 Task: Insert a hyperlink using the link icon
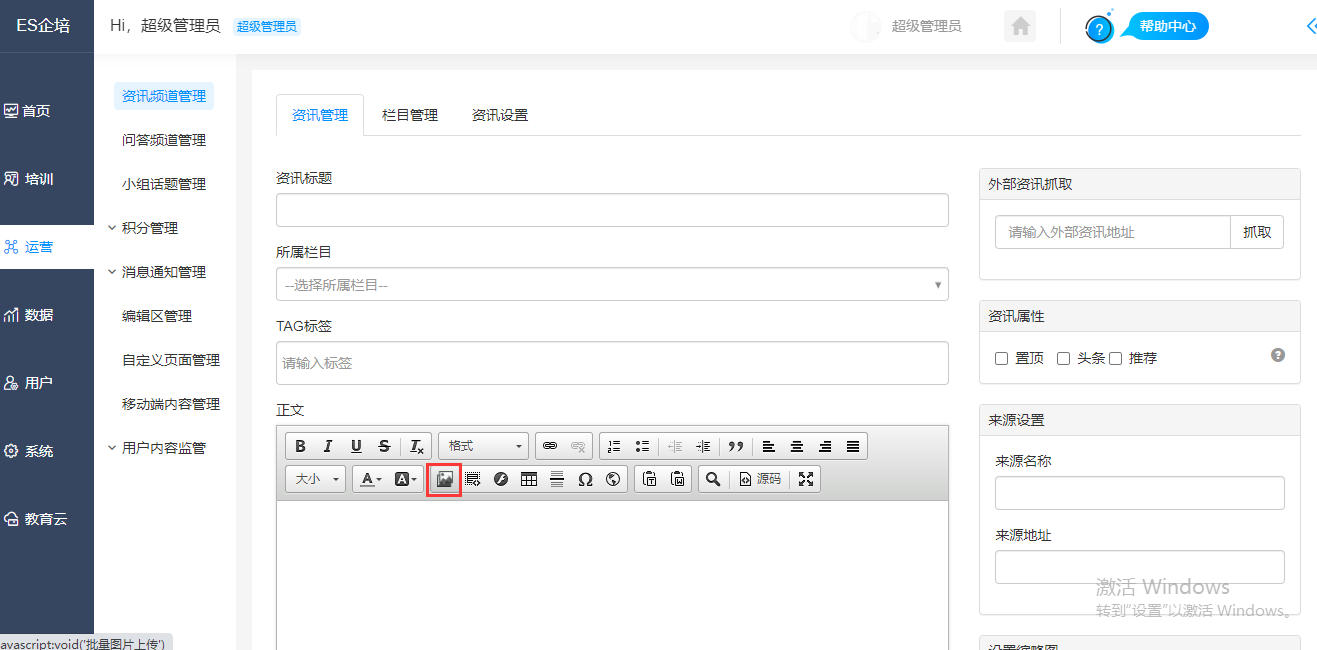pos(550,446)
